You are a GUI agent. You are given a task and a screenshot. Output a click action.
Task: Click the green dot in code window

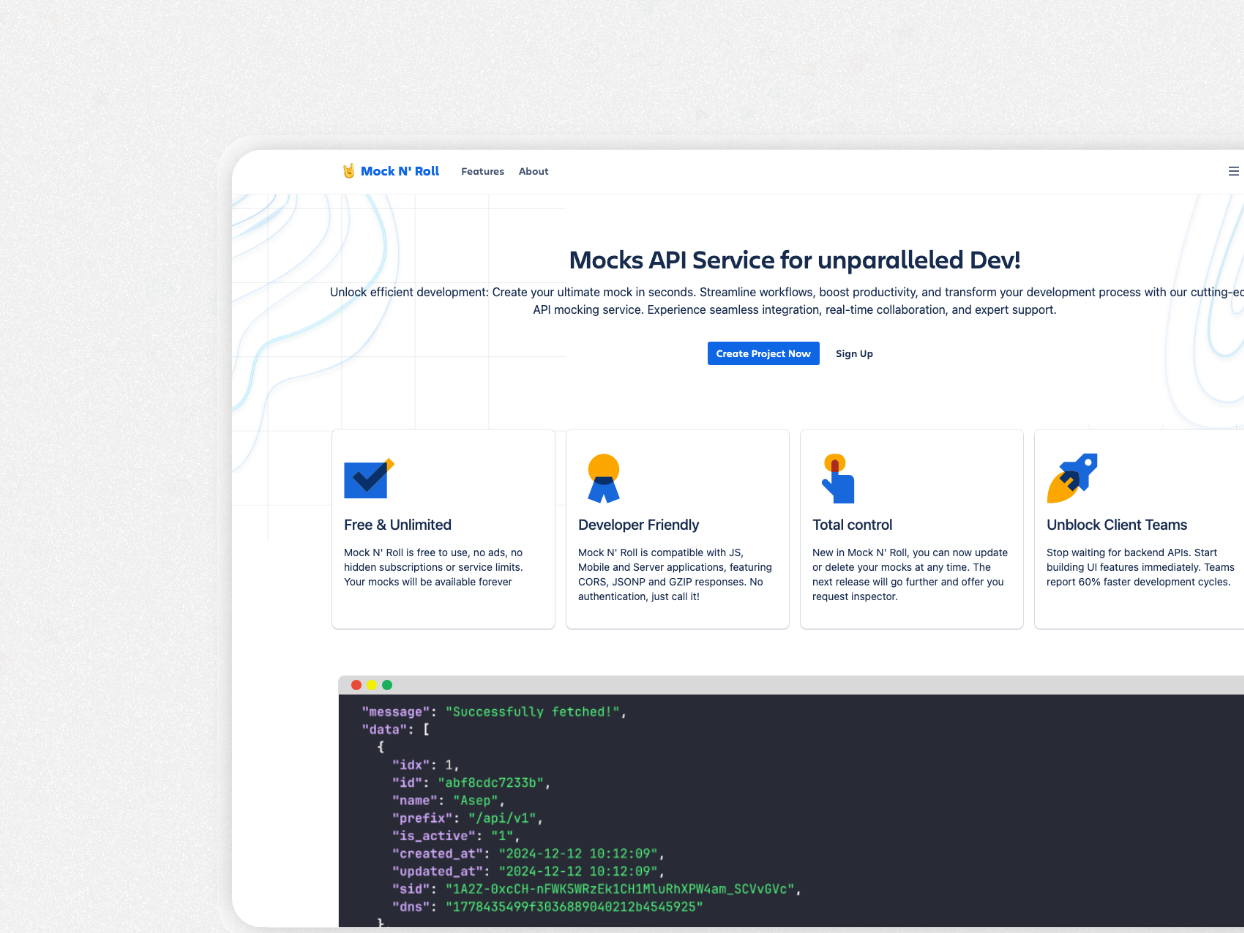(387, 685)
